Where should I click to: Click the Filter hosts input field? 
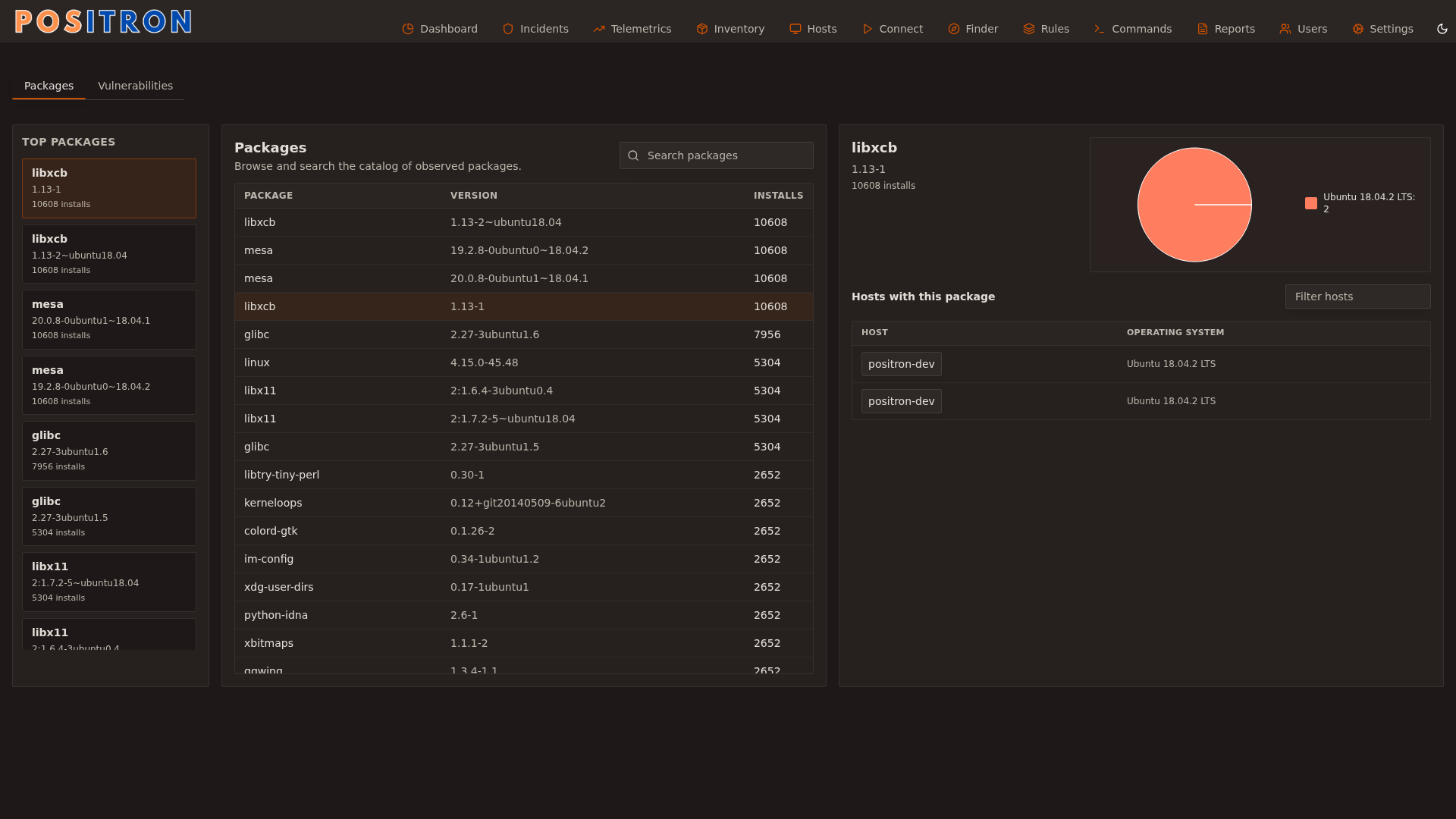pyautogui.click(x=1357, y=297)
